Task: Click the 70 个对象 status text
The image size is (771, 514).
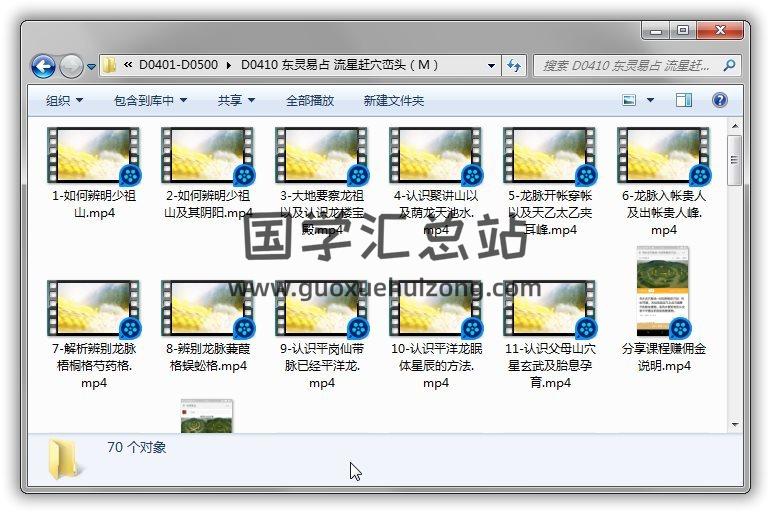Action: [x=137, y=447]
